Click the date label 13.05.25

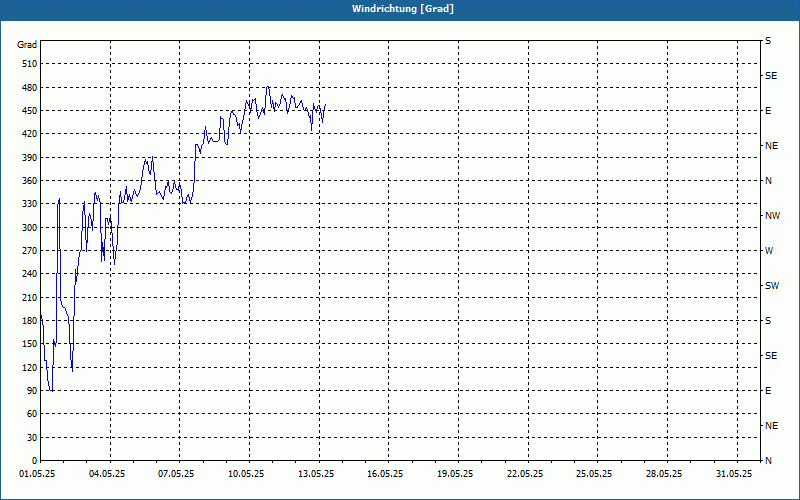[x=316, y=474]
